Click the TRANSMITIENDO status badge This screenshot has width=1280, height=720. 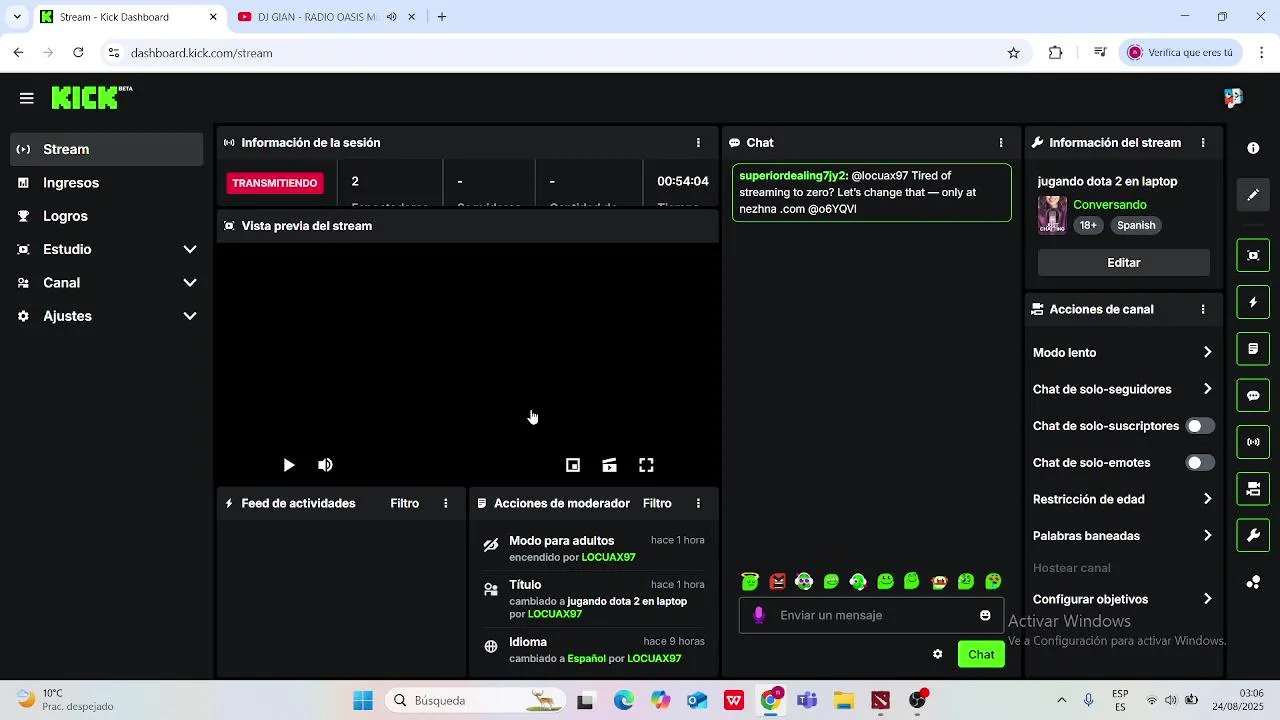[275, 183]
